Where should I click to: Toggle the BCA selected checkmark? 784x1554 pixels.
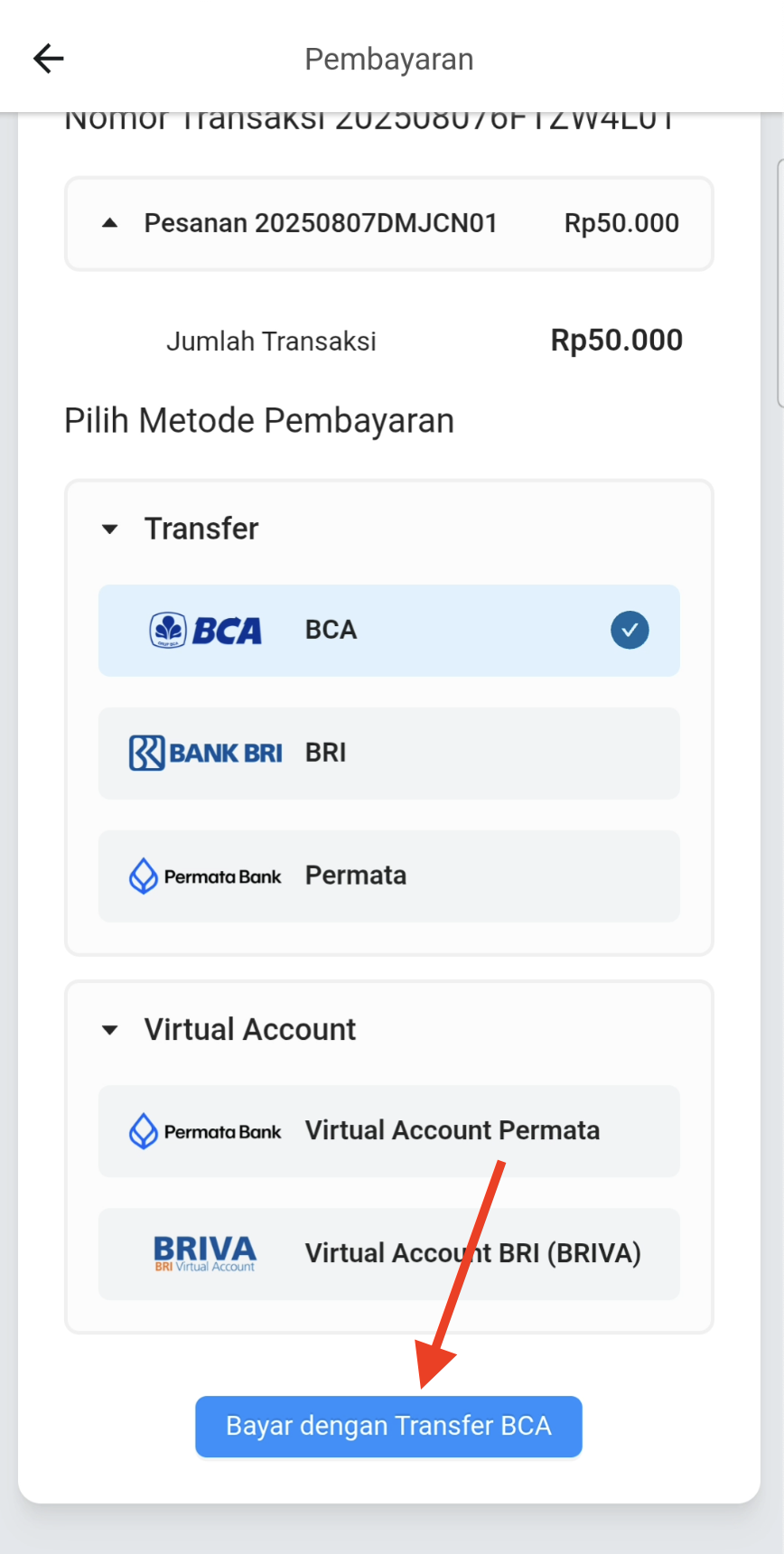coord(630,631)
